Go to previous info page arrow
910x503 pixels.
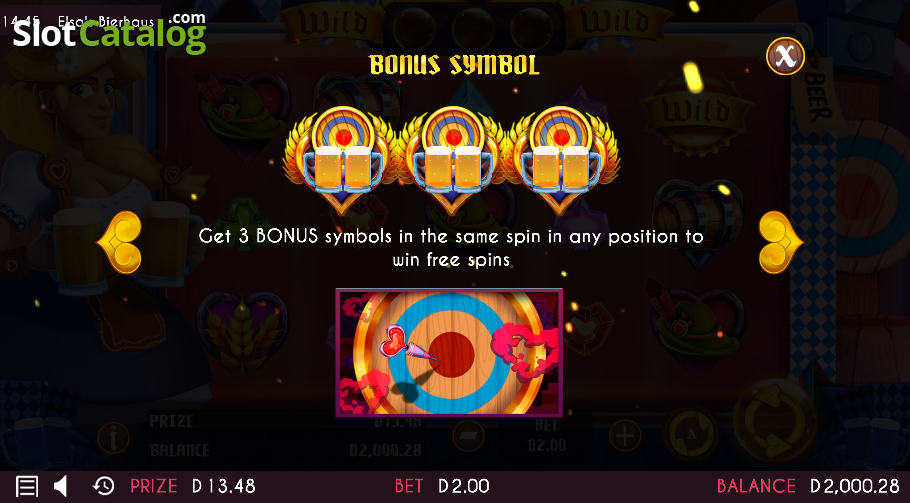point(120,242)
